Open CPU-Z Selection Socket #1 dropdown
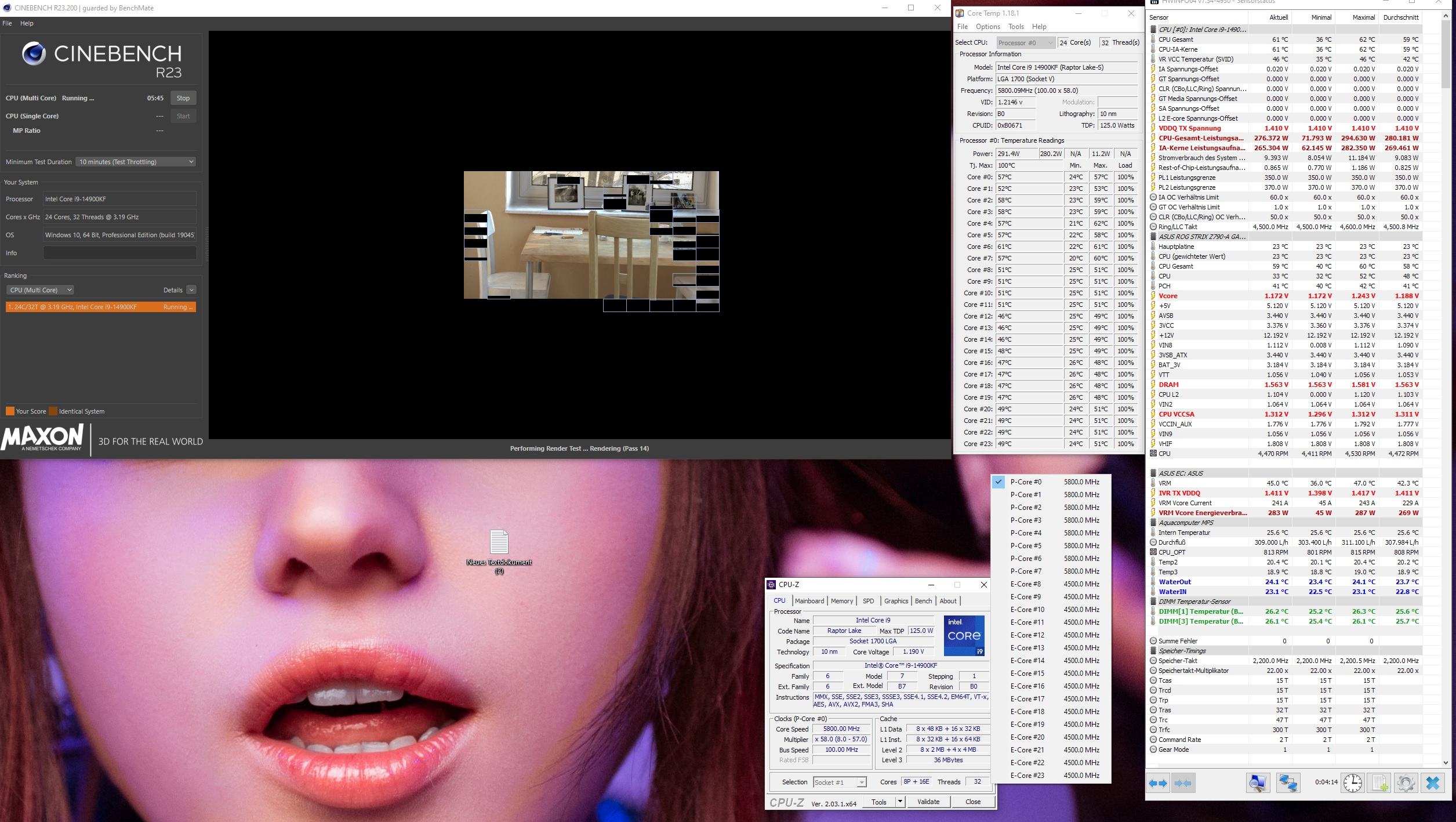 point(840,783)
